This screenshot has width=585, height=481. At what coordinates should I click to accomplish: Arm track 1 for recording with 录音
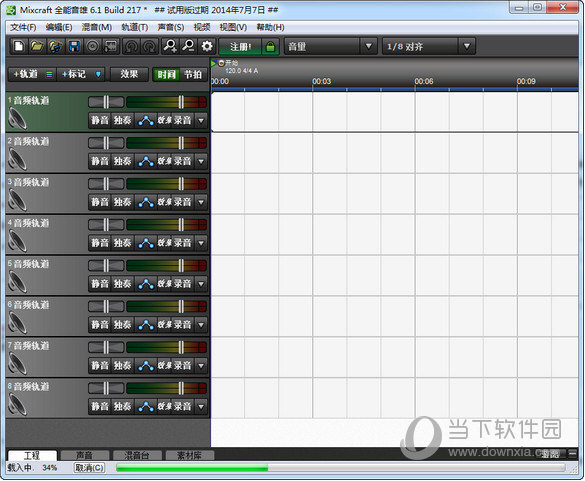(183, 120)
